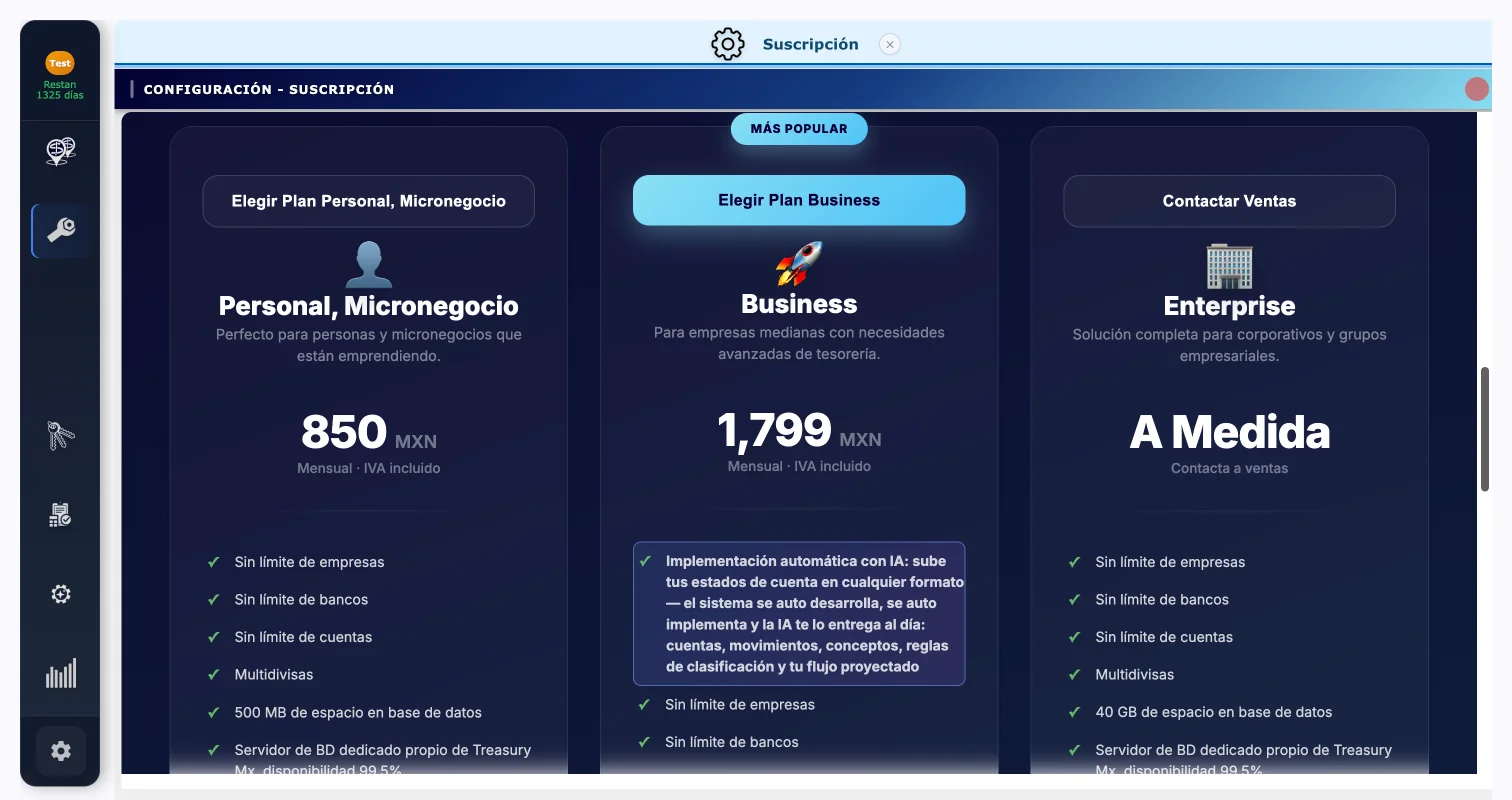The image size is (1512, 800).
Task: Click '40 GB de espacio en base de datos'
Action: (1214, 713)
